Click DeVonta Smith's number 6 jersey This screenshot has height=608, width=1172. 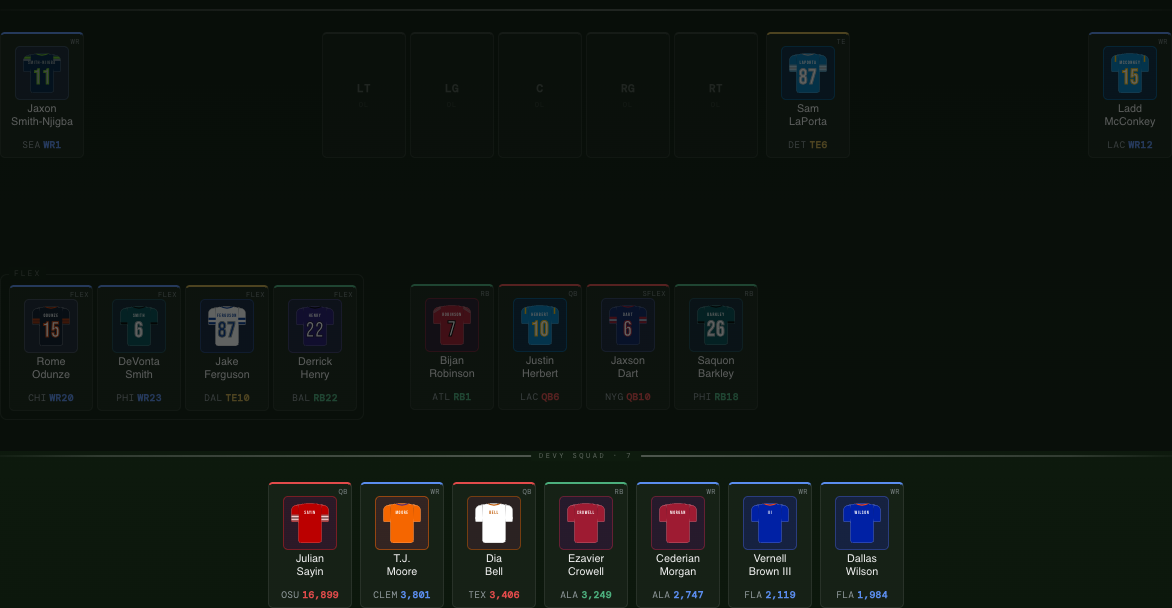(139, 326)
